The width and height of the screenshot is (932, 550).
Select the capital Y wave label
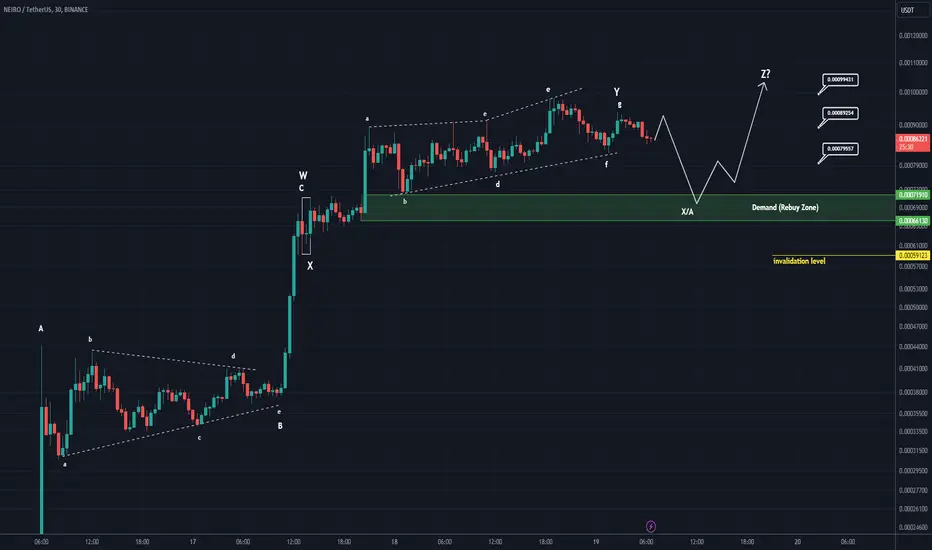point(616,92)
